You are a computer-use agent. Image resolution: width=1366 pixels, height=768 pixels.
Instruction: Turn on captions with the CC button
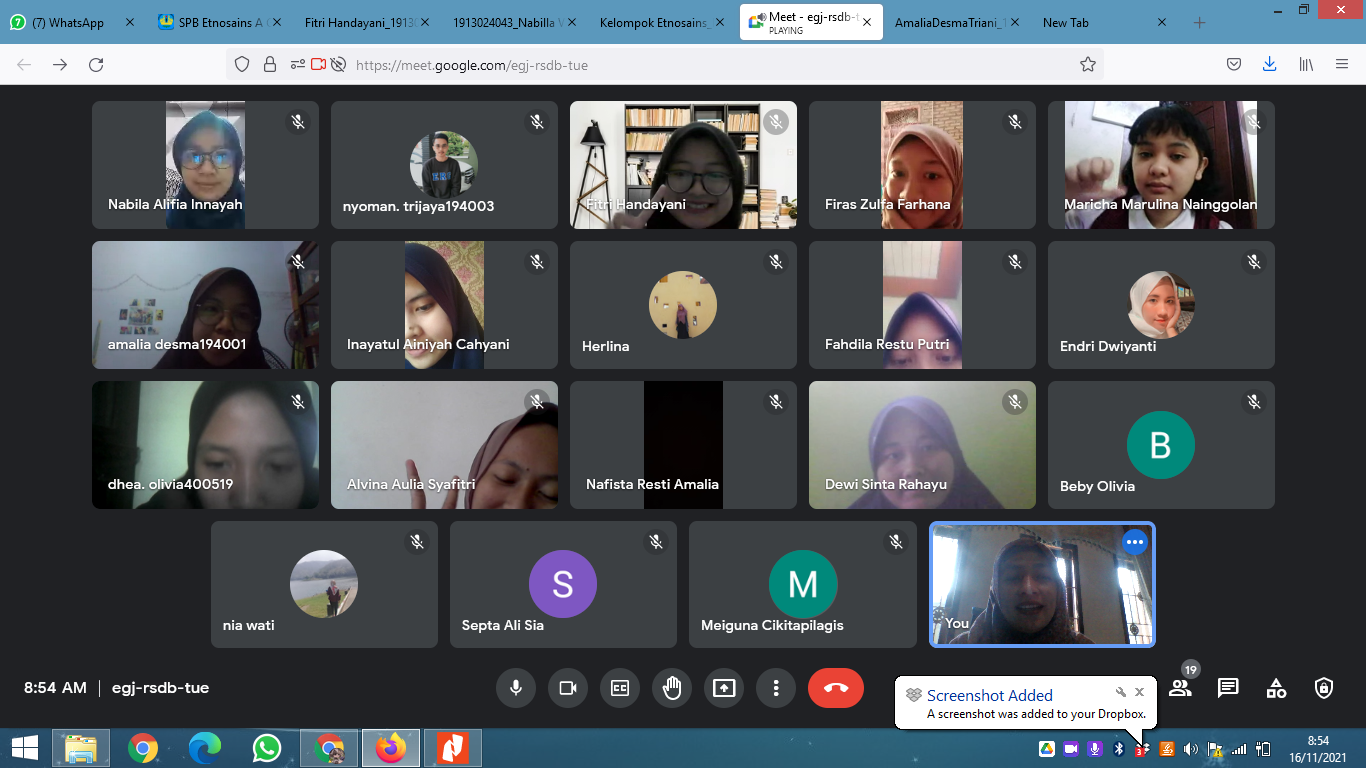620,688
